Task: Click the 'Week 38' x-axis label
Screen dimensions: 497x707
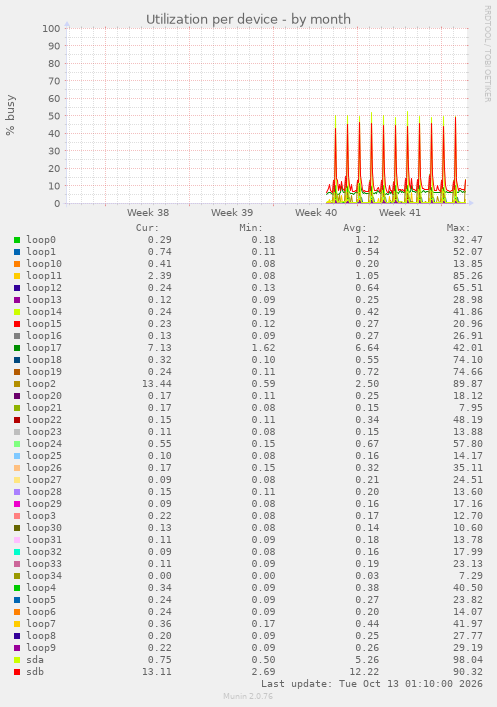Action: [148, 212]
